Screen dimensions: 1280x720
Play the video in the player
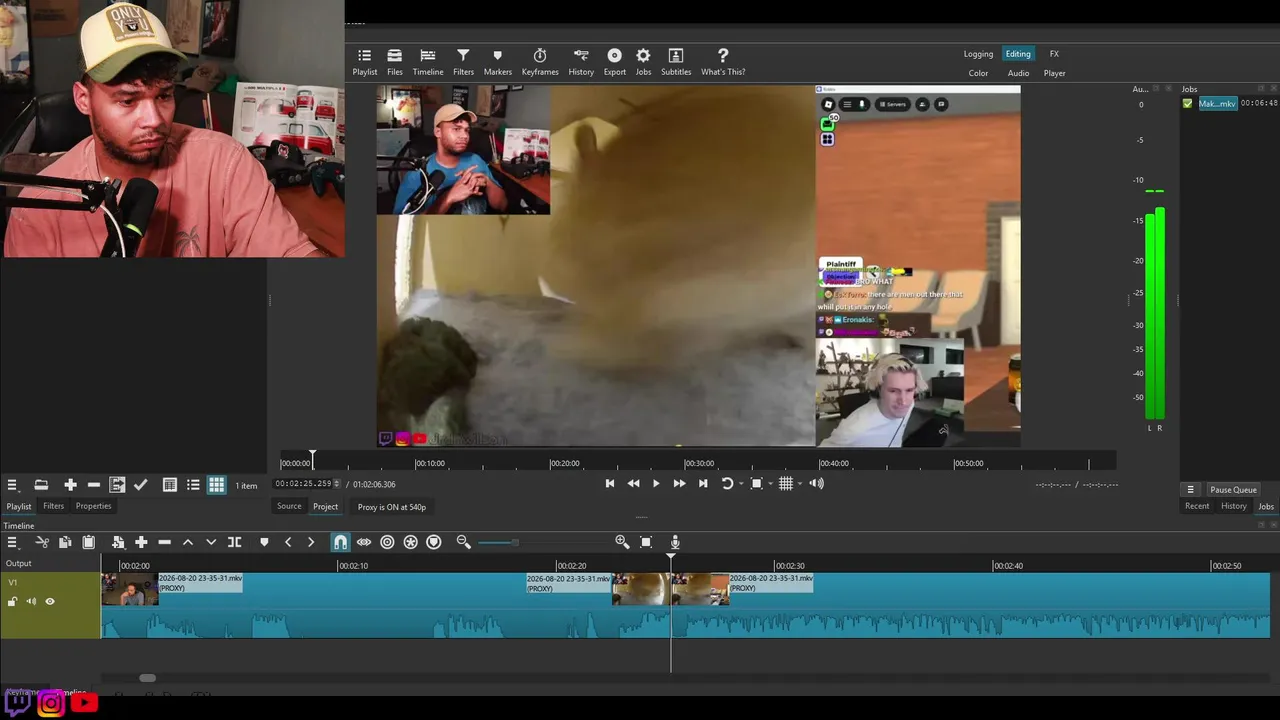(656, 484)
